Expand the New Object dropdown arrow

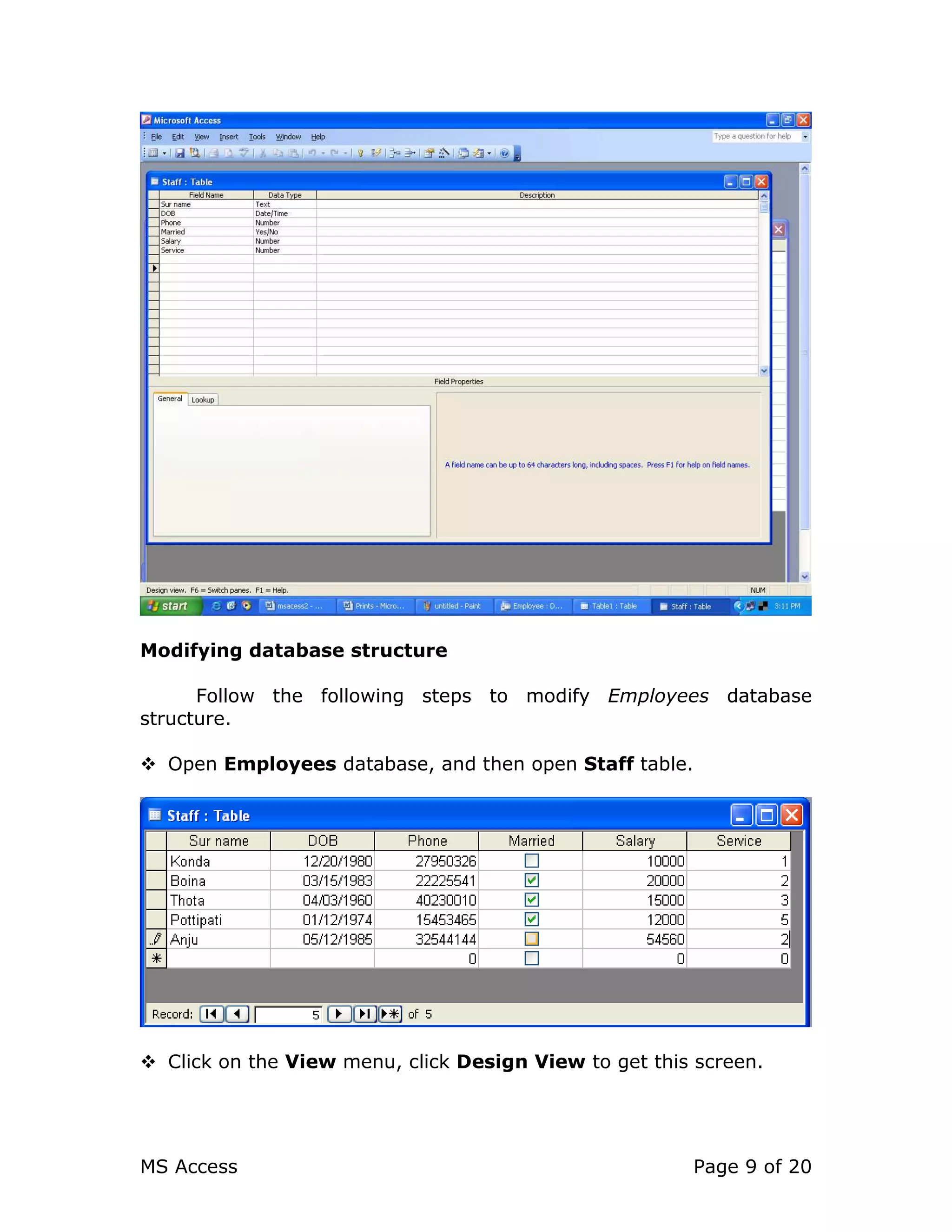point(489,153)
